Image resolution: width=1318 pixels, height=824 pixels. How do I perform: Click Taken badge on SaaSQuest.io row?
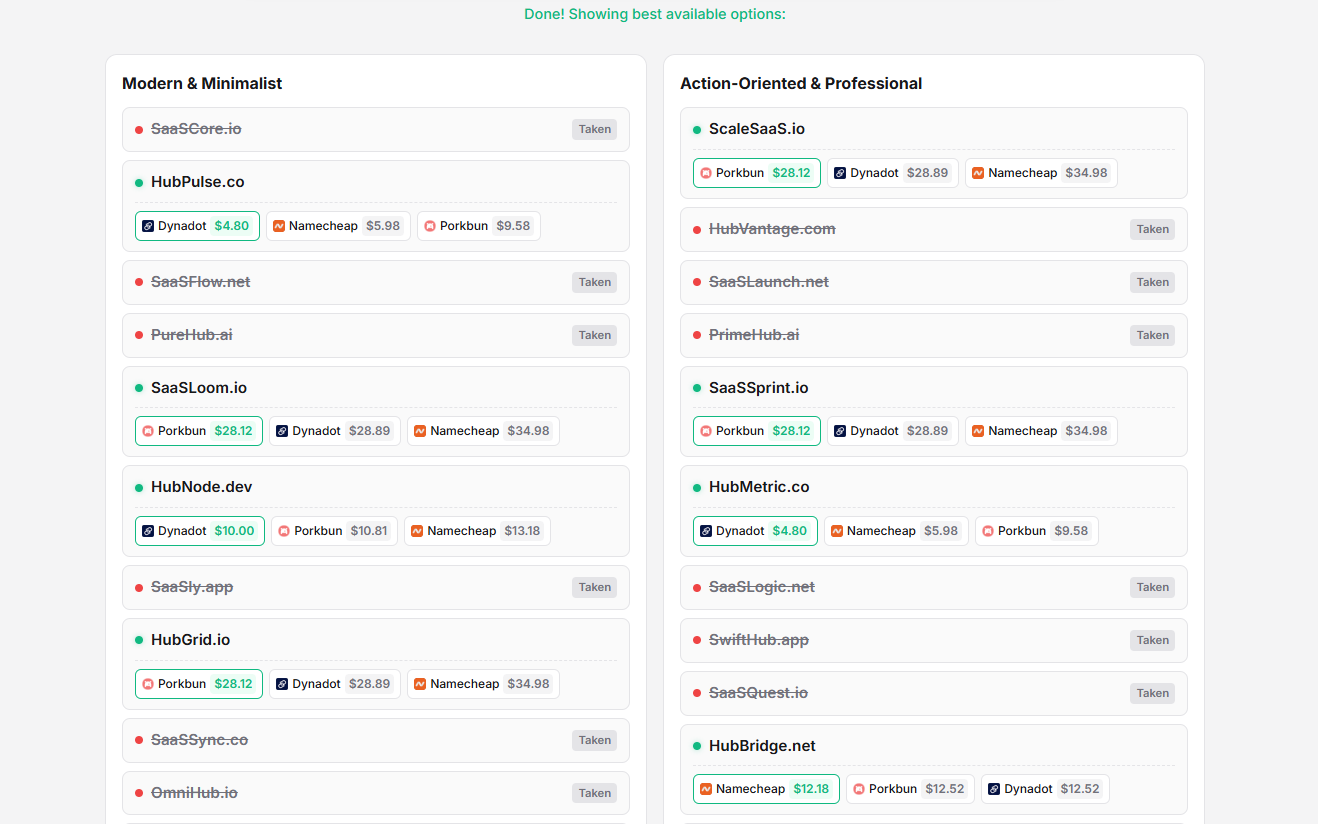click(x=1153, y=693)
